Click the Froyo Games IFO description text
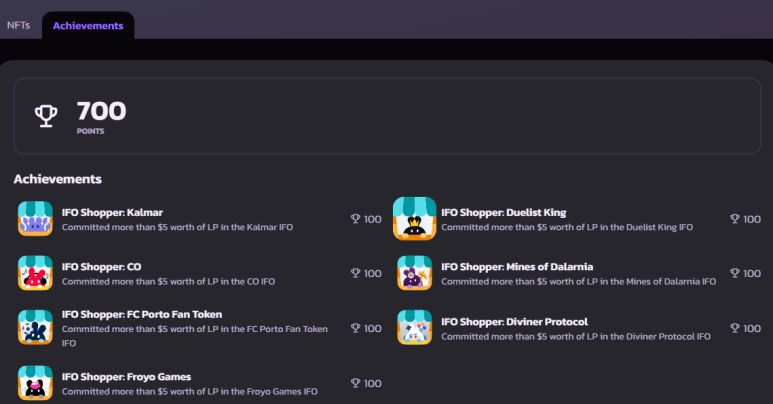This screenshot has height=404, width=773. pyautogui.click(x=189, y=391)
